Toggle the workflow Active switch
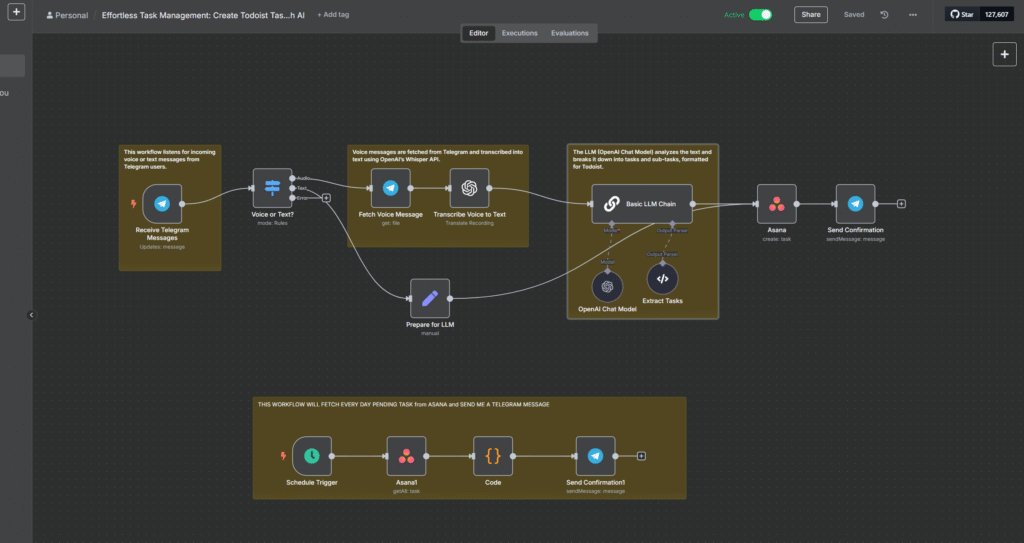1024x543 pixels. [760, 15]
